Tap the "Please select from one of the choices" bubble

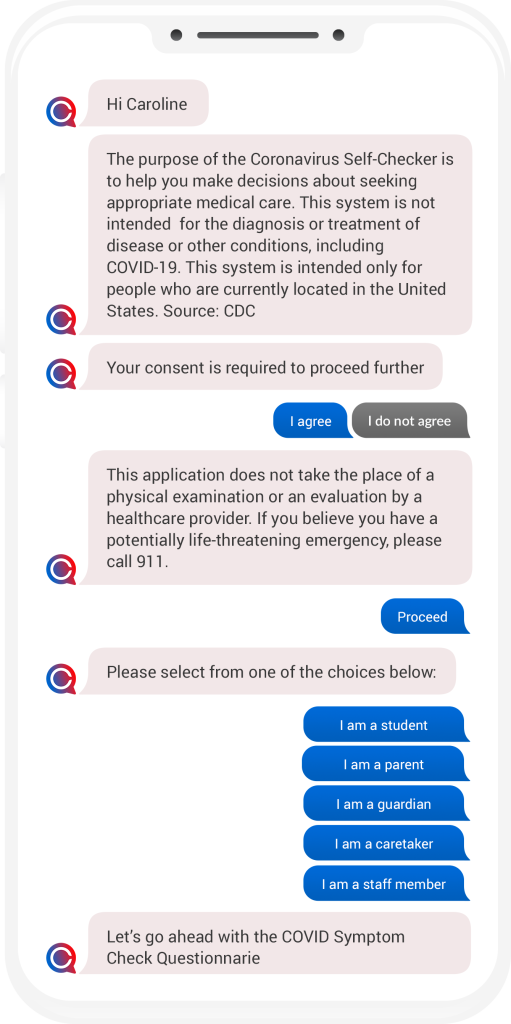click(271, 671)
